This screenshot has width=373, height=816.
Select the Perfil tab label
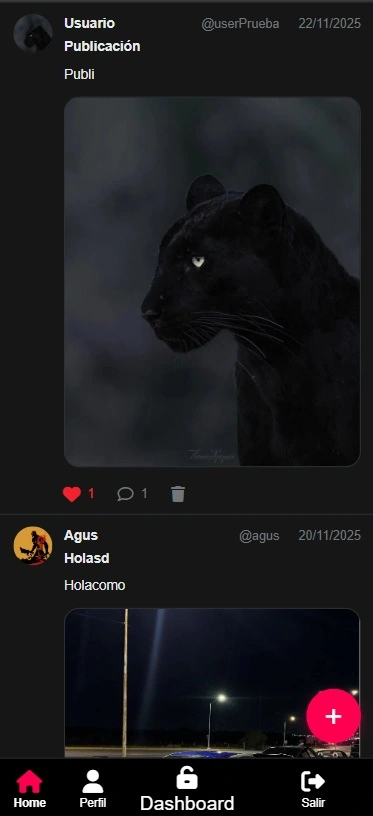coord(93,803)
